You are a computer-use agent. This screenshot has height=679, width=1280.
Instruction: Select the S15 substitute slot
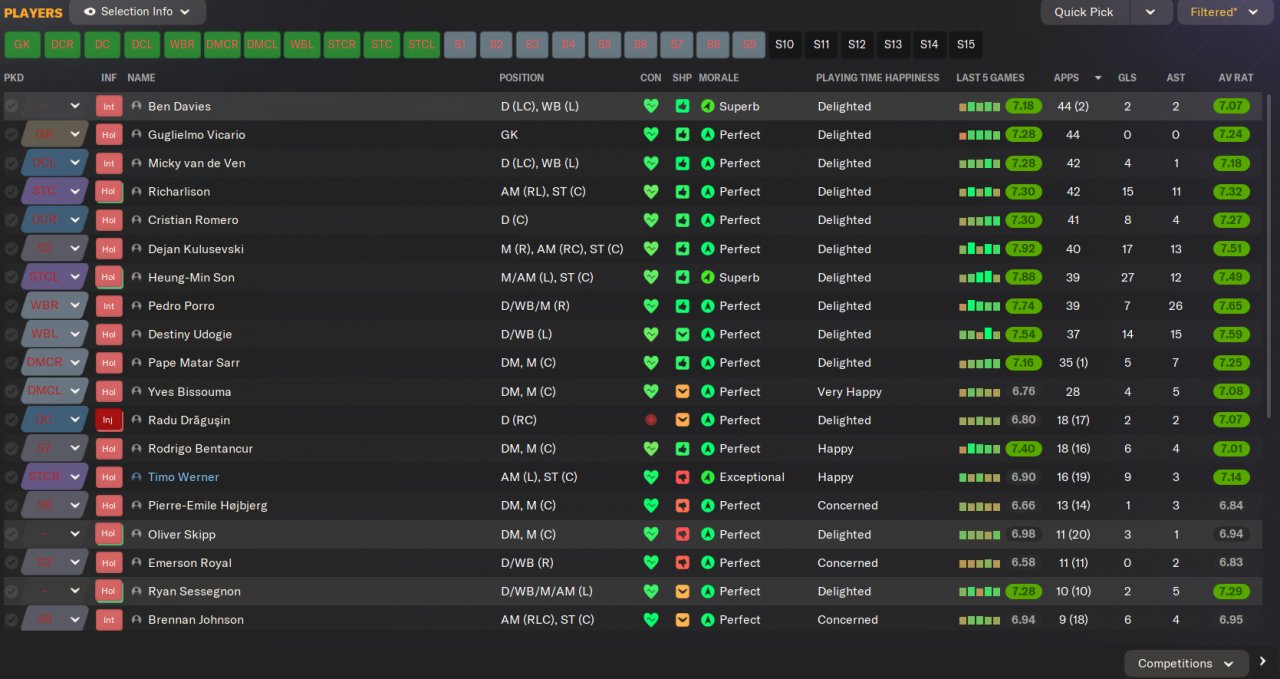click(x=966, y=45)
